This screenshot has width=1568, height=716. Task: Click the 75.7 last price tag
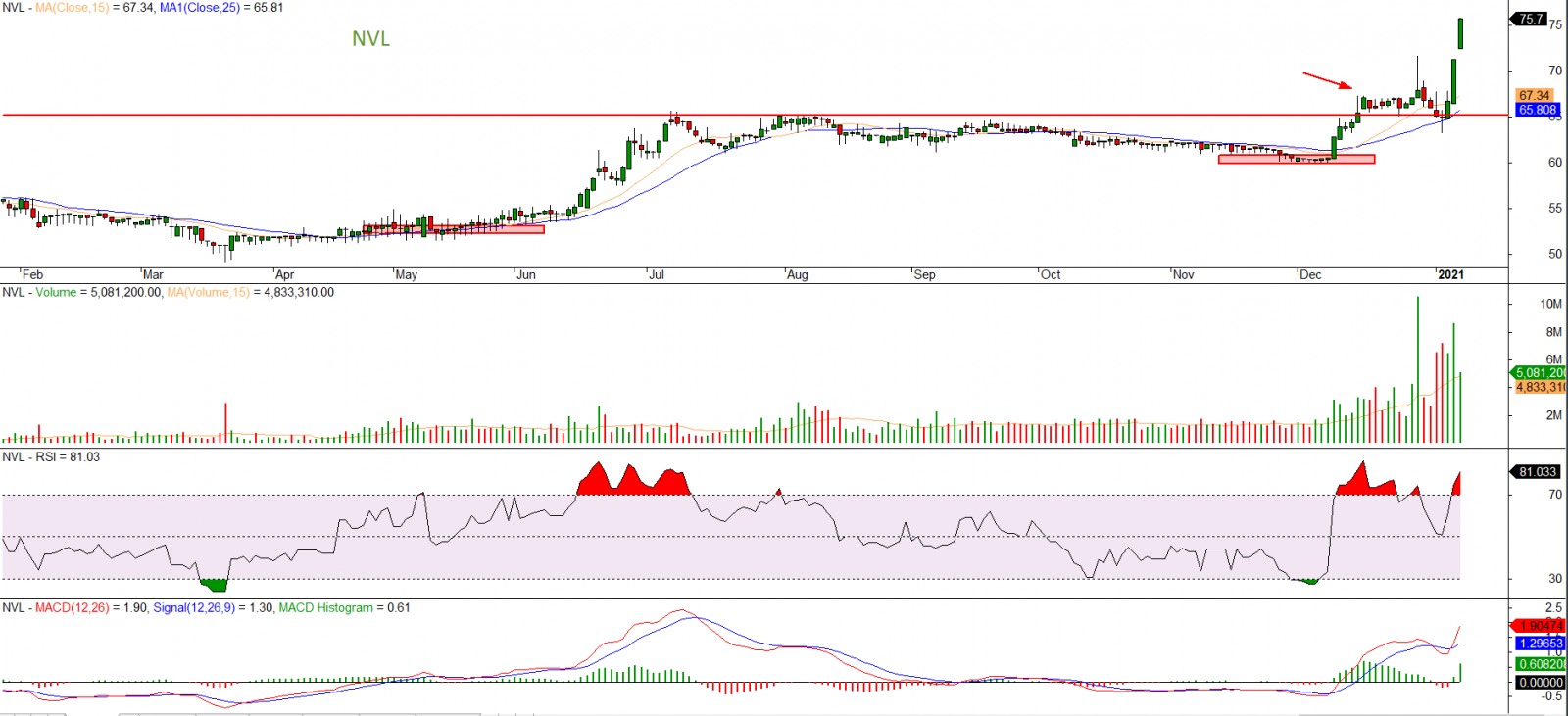coord(1530,19)
